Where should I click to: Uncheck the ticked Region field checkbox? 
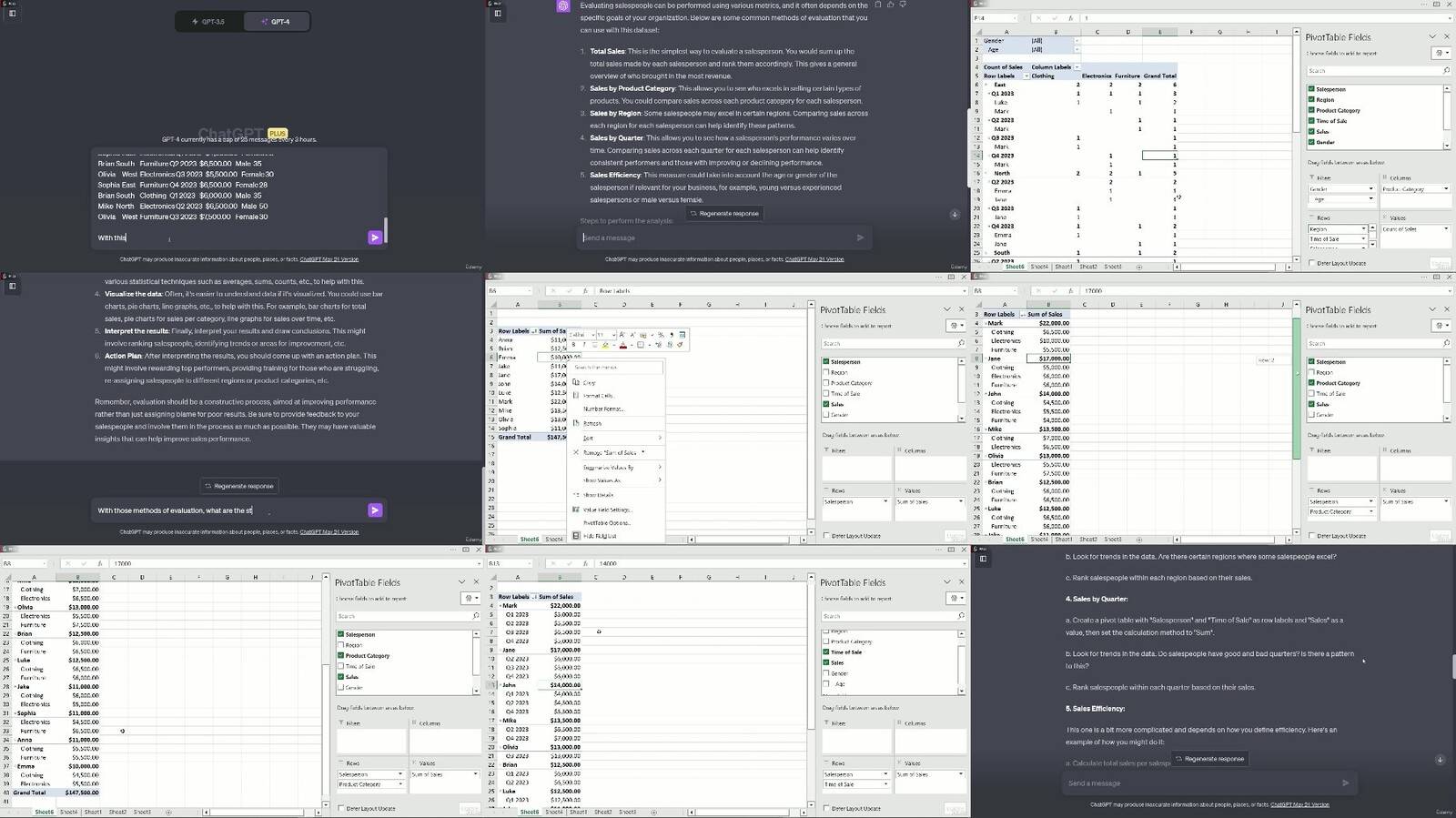pos(1311,99)
